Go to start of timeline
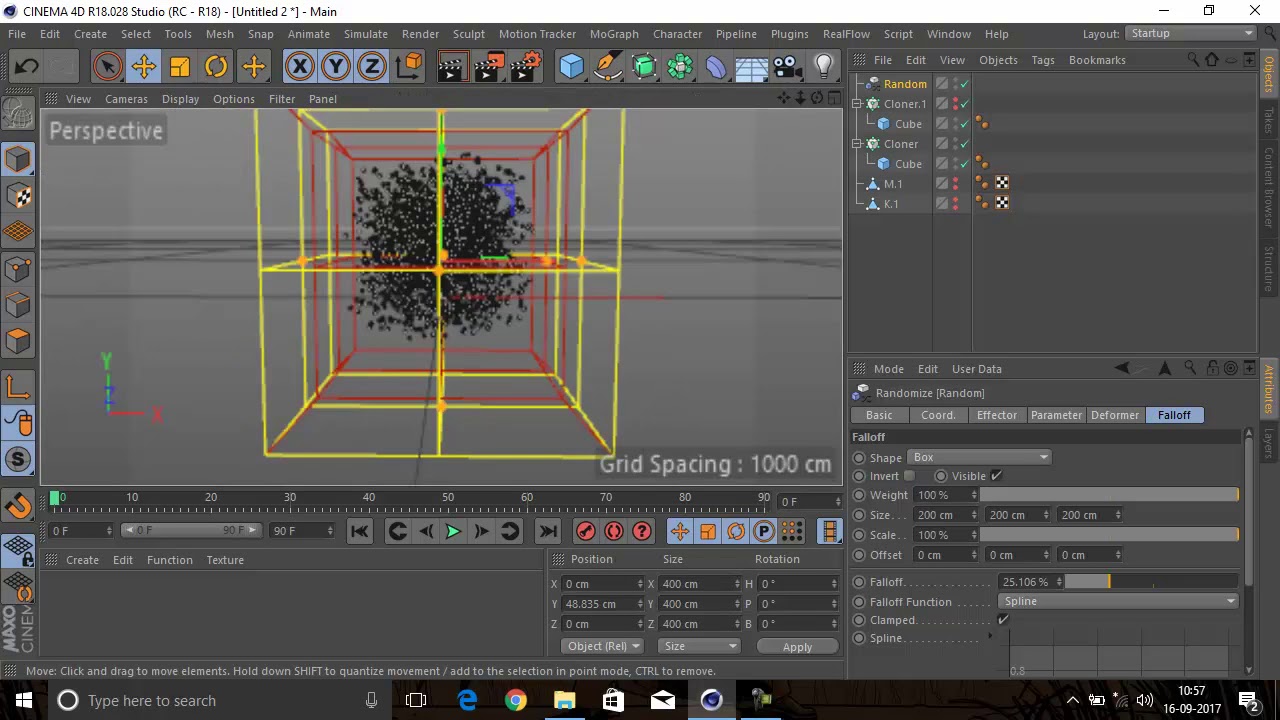Screen dimensions: 1280x720 pyautogui.click(x=360, y=532)
